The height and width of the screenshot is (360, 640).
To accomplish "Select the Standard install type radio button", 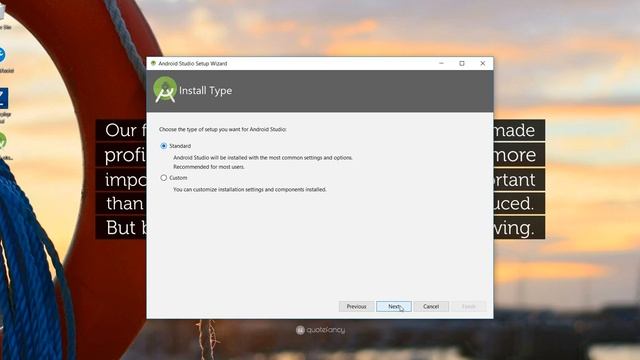I will (164, 146).
